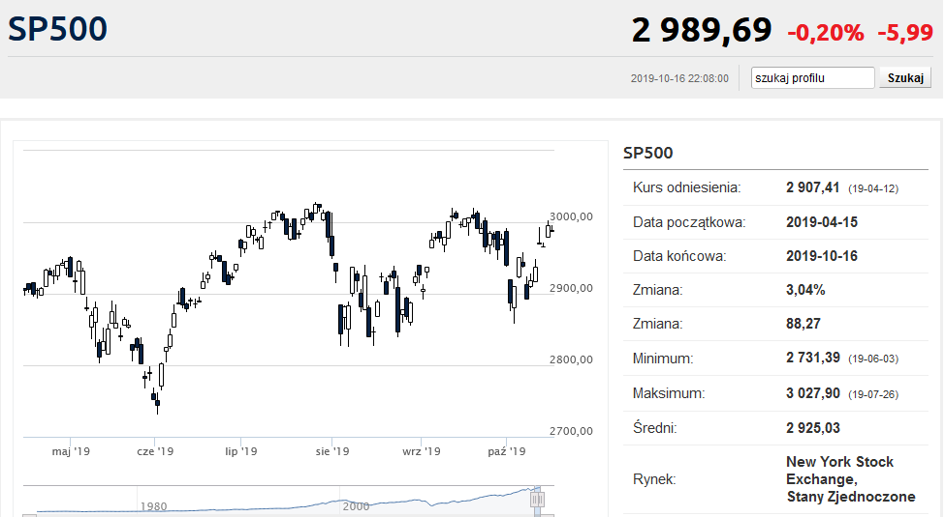Select the Data końcowa value 2019-10-16

coord(822,256)
